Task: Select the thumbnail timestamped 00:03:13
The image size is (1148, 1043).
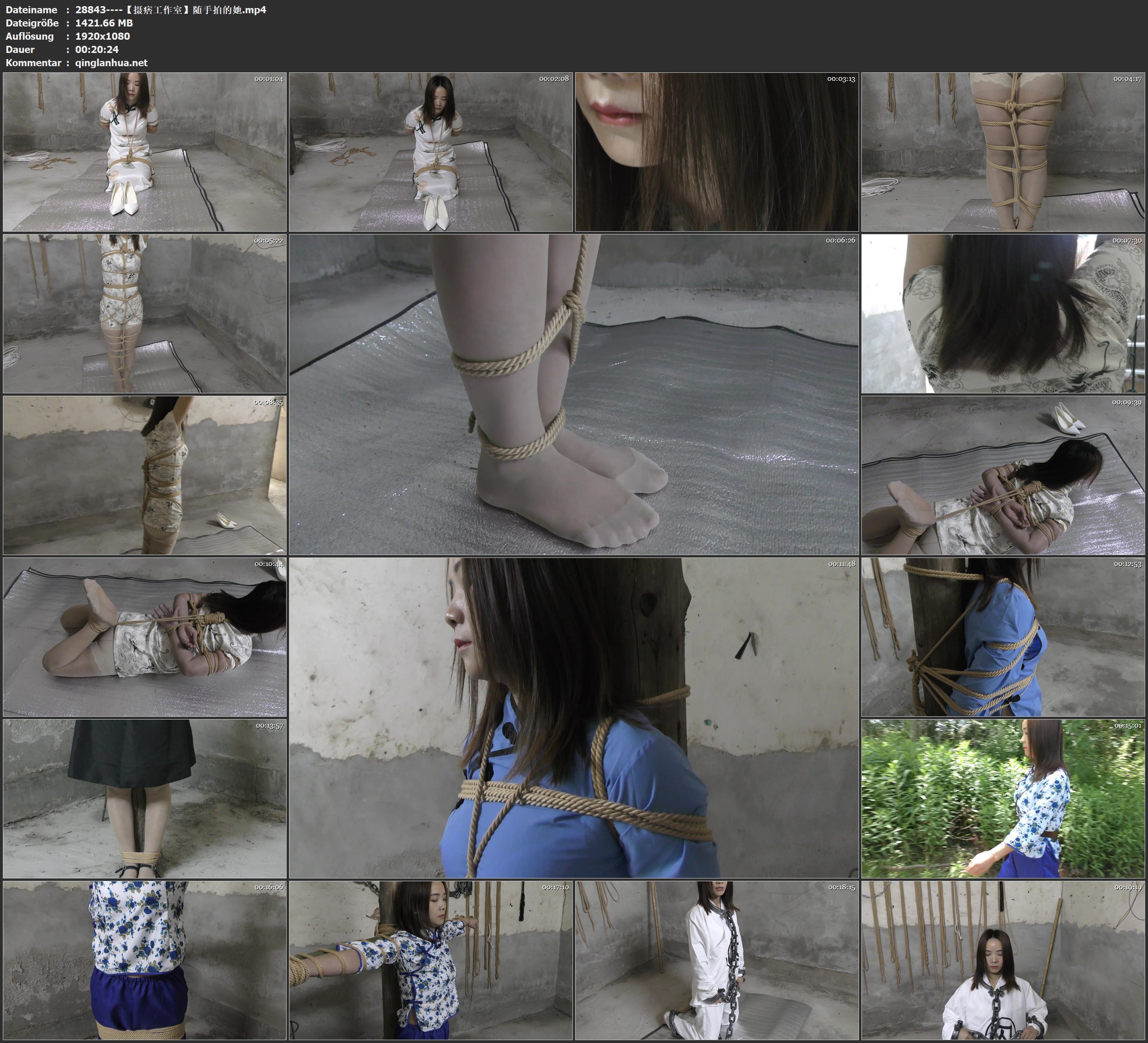Action: [716, 151]
